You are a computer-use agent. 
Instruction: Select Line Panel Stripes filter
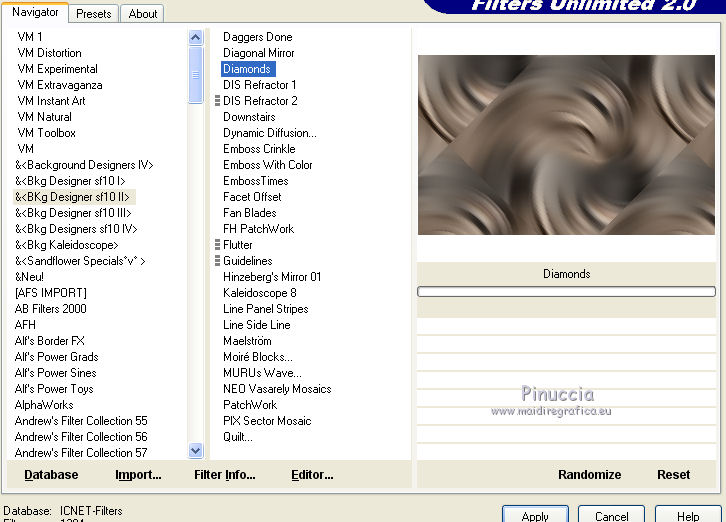266,309
